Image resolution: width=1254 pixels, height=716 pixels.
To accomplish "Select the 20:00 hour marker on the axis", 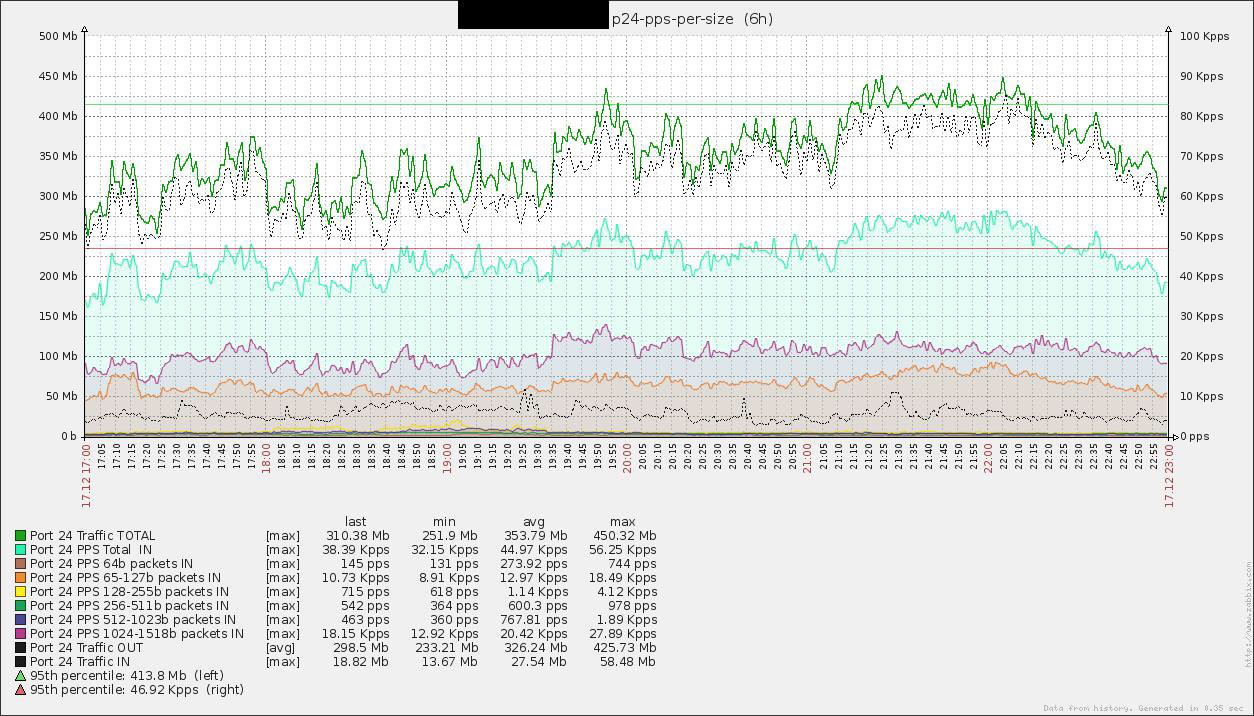I will click(627, 465).
